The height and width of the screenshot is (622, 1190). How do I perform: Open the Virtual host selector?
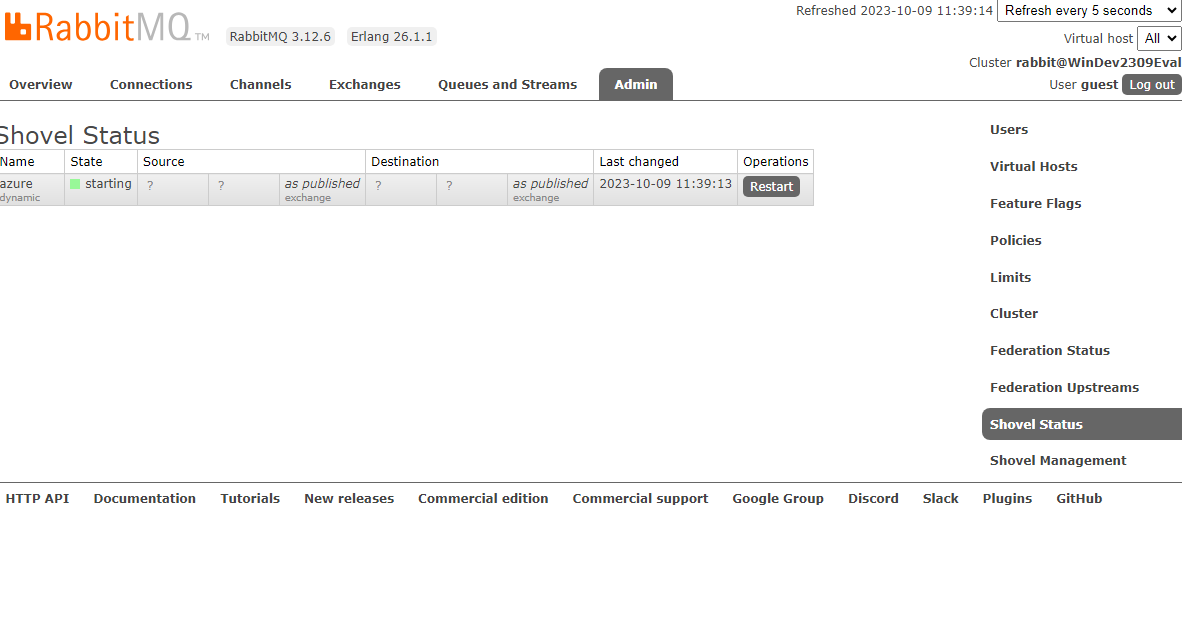1159,38
